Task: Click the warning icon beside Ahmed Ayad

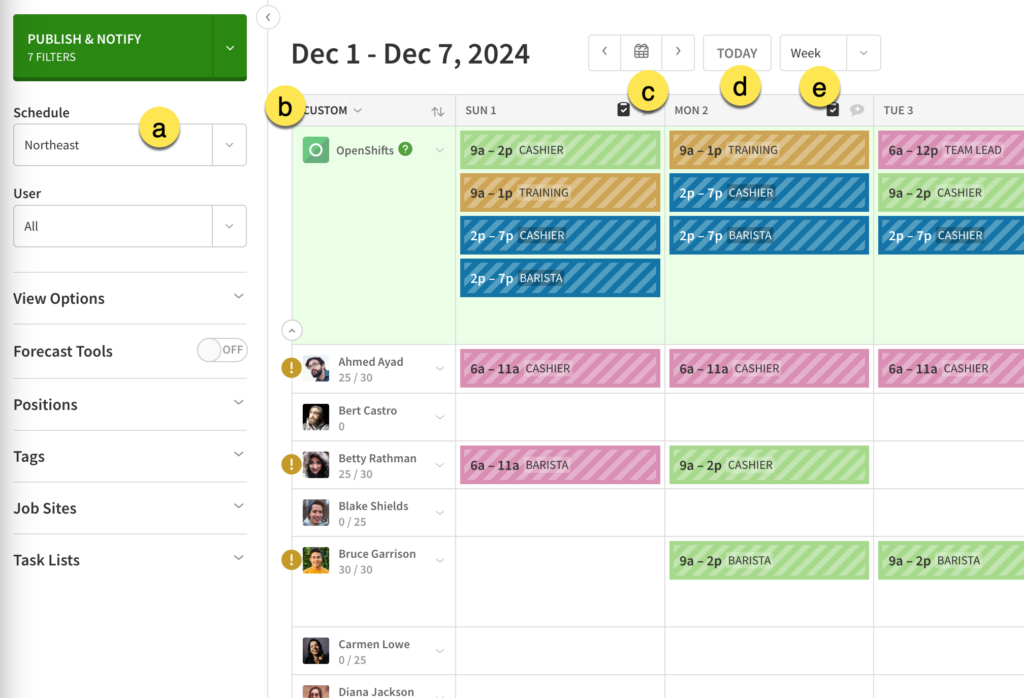Action: click(291, 367)
